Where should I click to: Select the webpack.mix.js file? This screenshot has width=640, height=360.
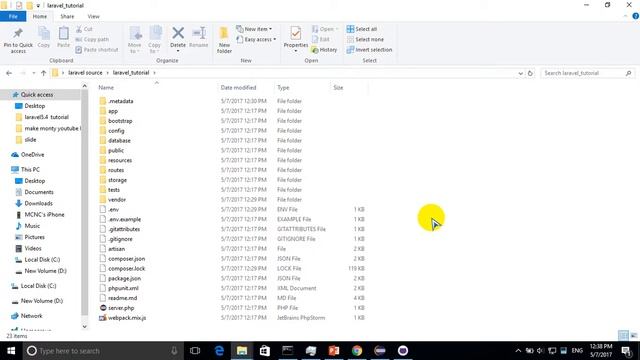pyautogui.click(x=127, y=318)
